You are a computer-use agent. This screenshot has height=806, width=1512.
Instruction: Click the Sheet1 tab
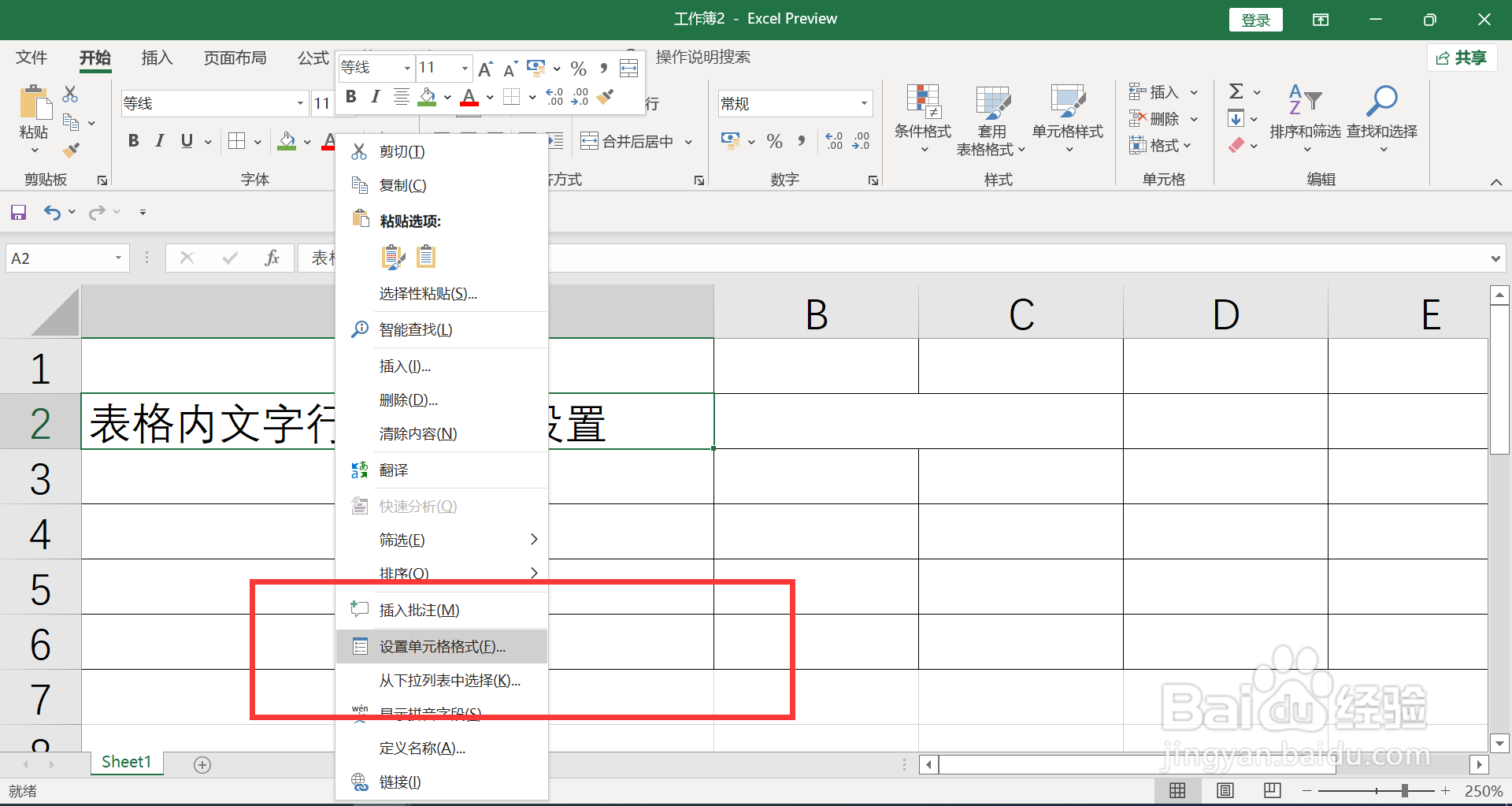click(126, 762)
